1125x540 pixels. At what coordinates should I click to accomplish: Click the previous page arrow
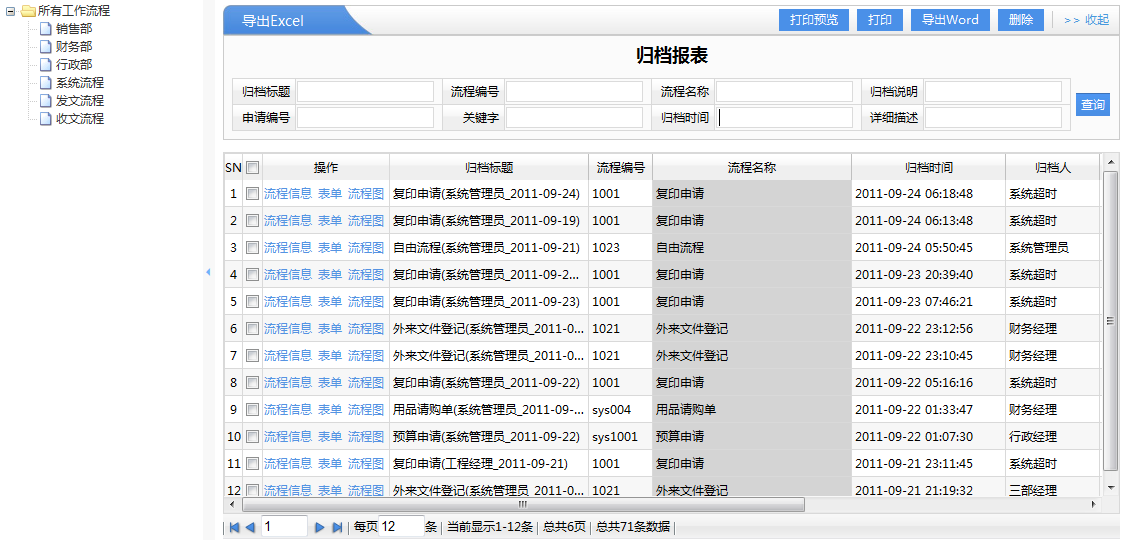click(x=250, y=527)
